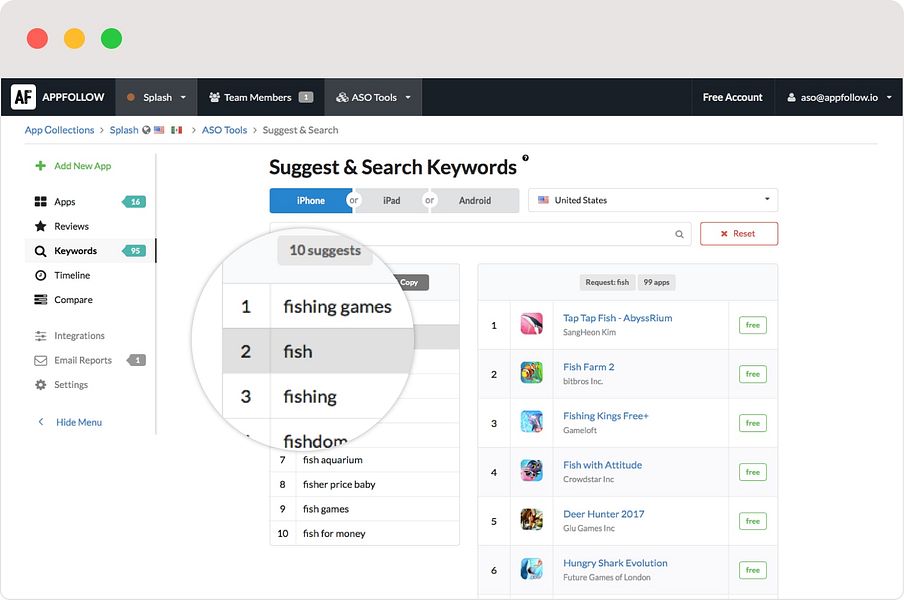Click the Reset button
Viewport: 904px width, 600px height.
tap(738, 233)
